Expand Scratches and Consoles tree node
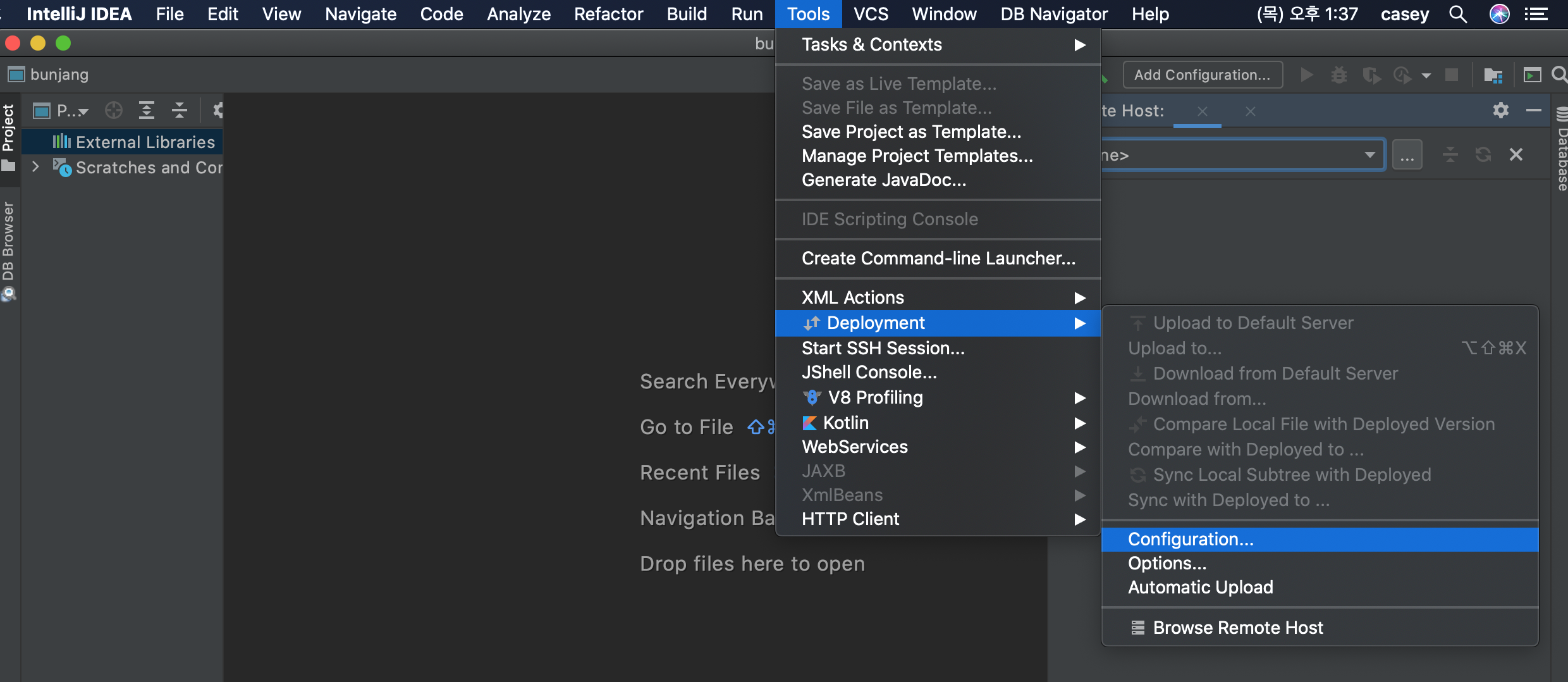Viewport: 1568px width, 682px height. (36, 167)
